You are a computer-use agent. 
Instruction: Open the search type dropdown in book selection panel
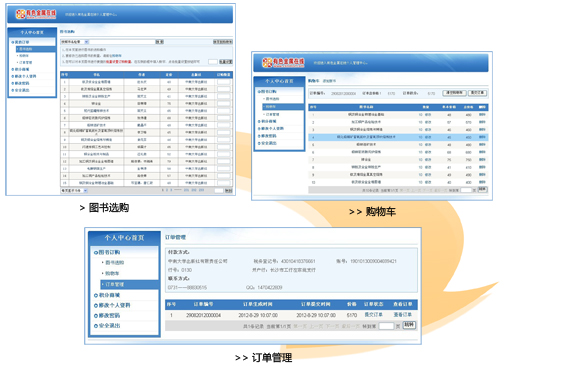pyautogui.click(x=74, y=42)
